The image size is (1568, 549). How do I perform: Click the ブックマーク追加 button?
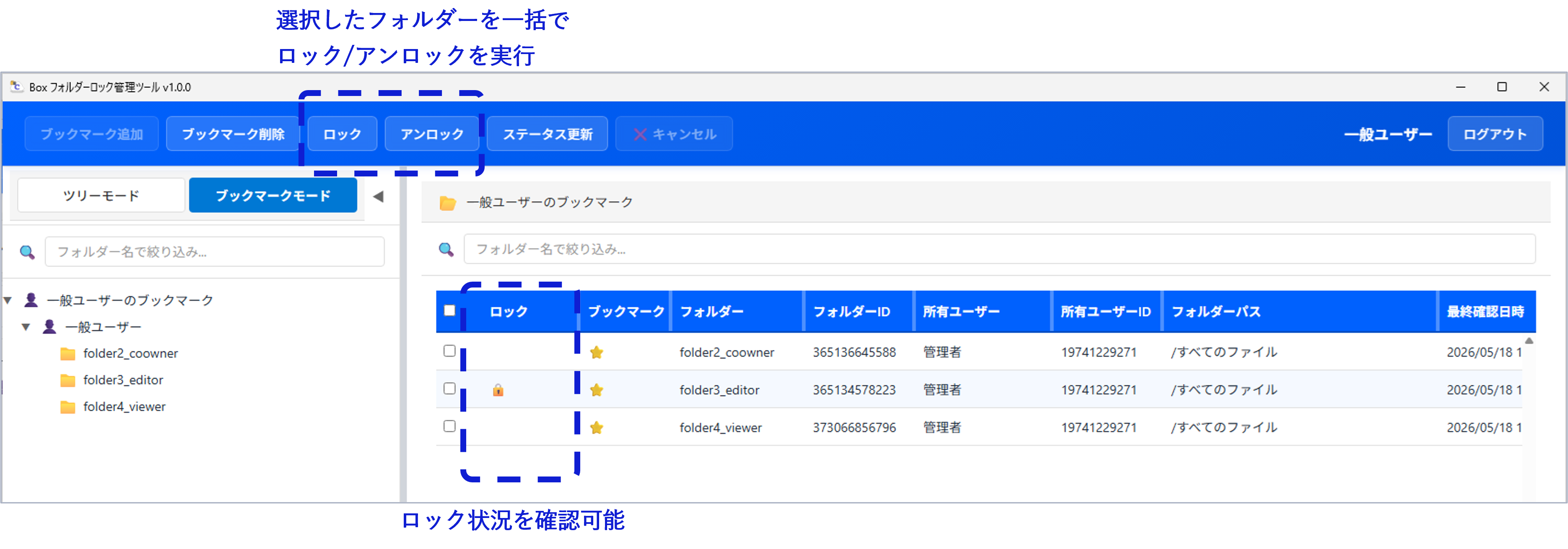(x=91, y=134)
